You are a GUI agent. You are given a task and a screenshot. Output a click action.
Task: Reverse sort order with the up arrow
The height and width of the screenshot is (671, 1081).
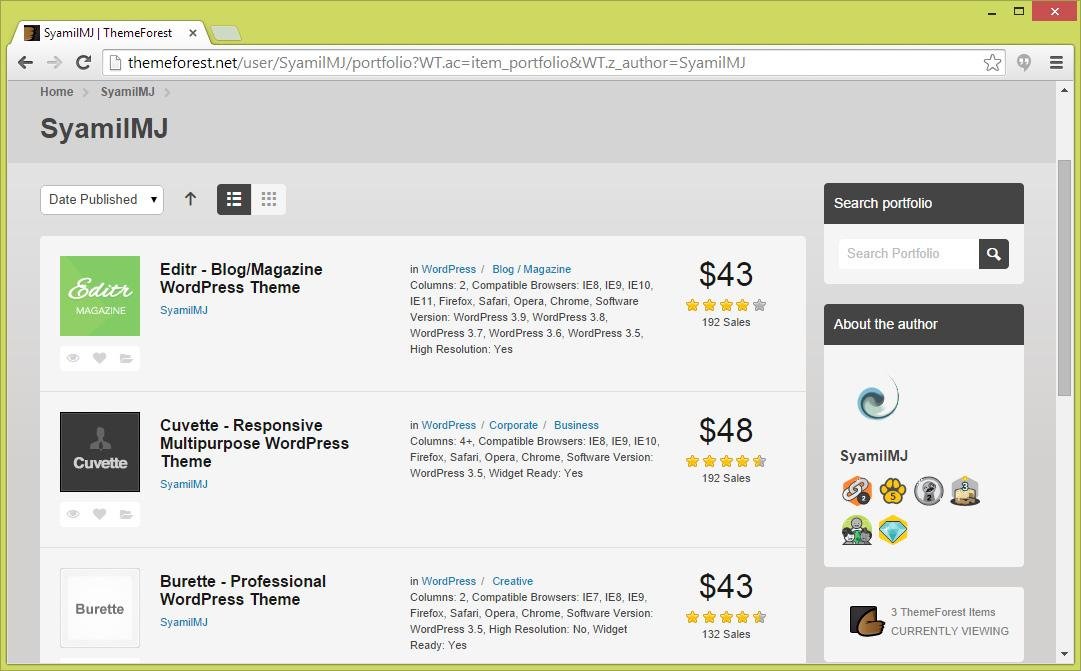pos(190,199)
